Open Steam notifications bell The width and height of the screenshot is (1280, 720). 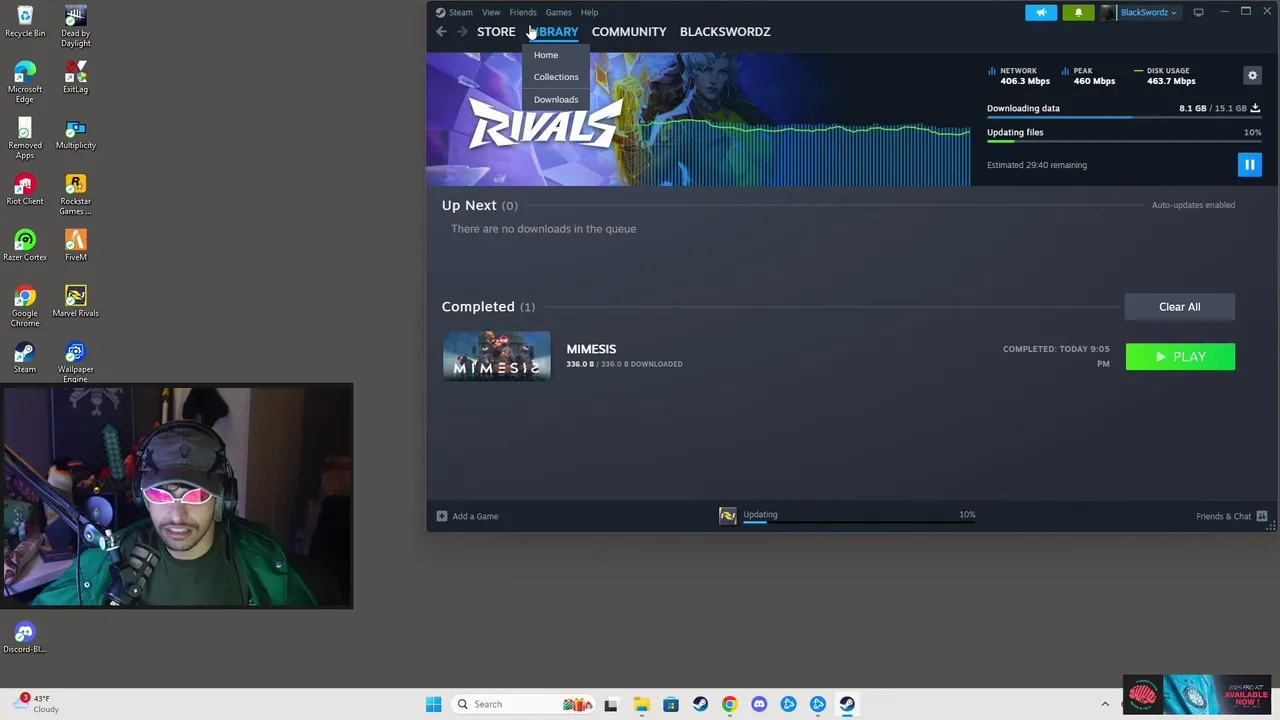tap(1078, 12)
